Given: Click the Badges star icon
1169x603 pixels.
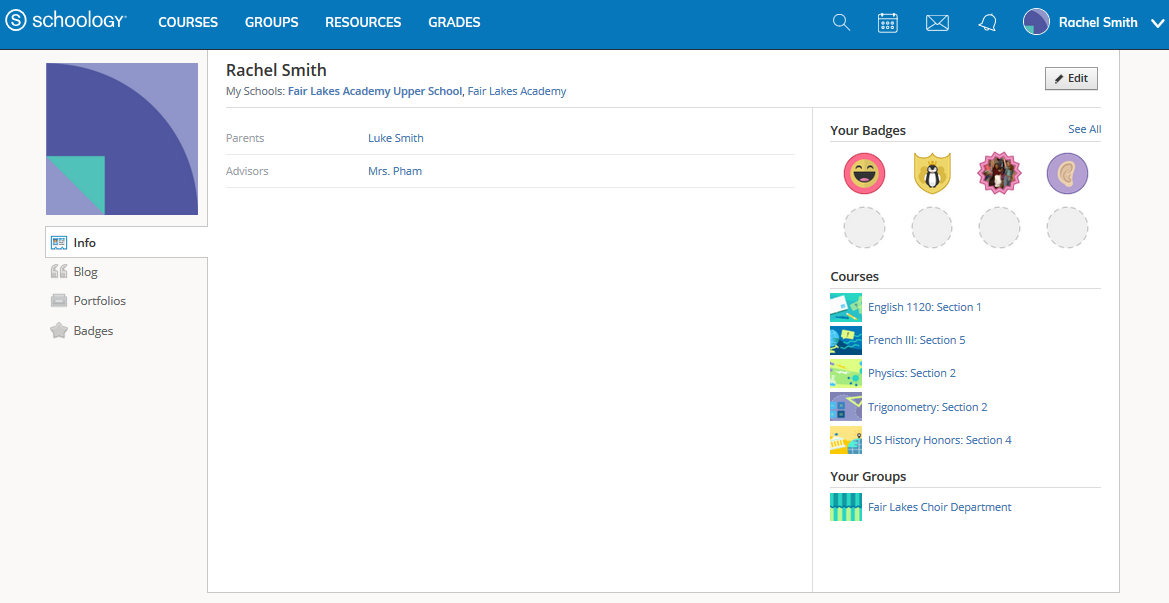Looking at the screenshot, I should pyautogui.click(x=59, y=330).
